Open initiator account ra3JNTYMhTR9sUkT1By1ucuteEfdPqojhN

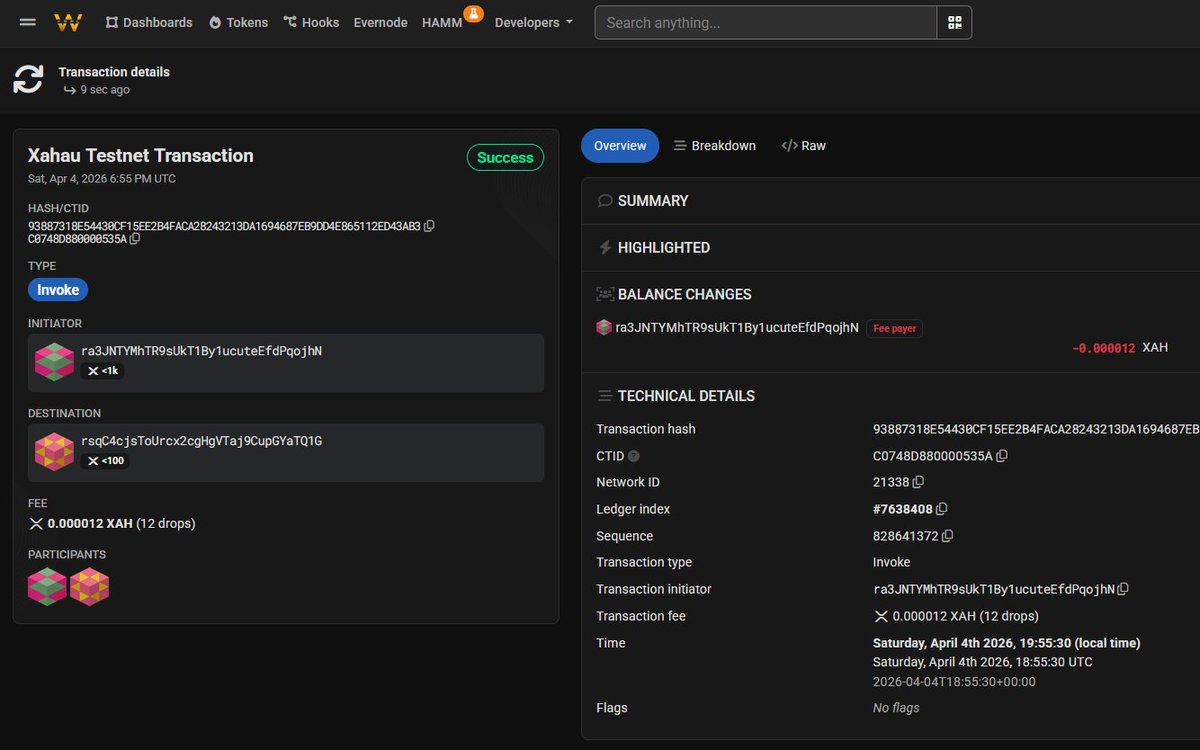[201, 351]
